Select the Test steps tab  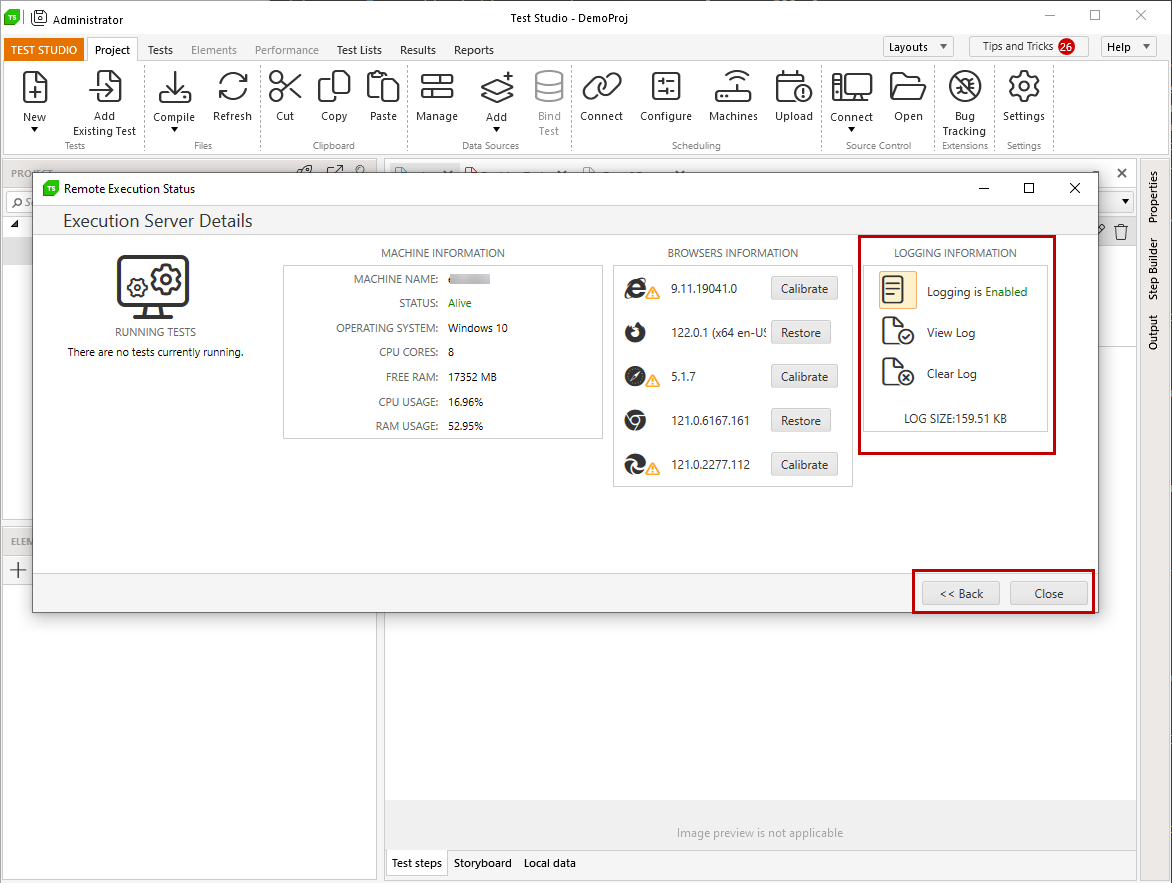coord(416,863)
